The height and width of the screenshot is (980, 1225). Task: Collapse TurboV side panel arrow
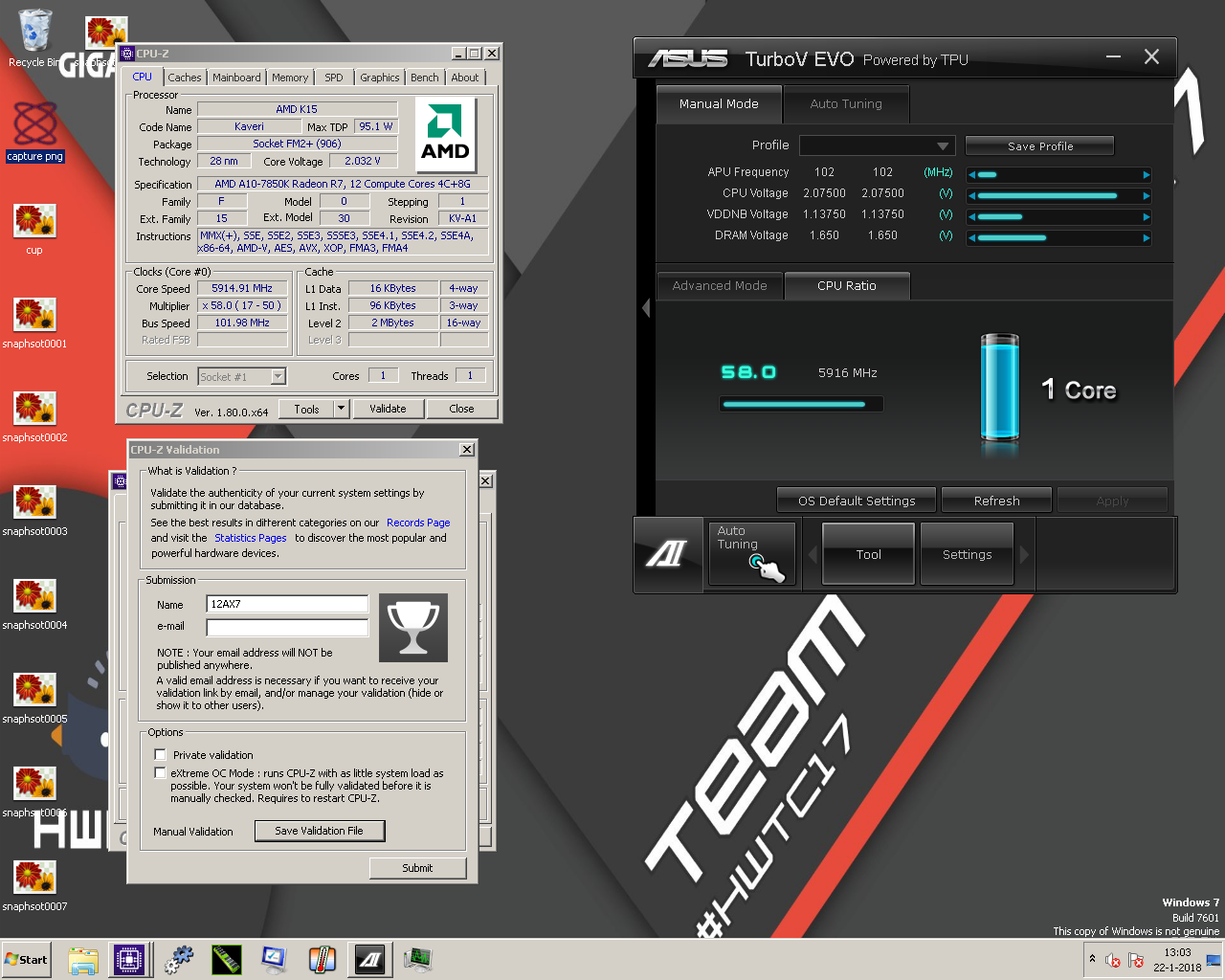(x=646, y=308)
